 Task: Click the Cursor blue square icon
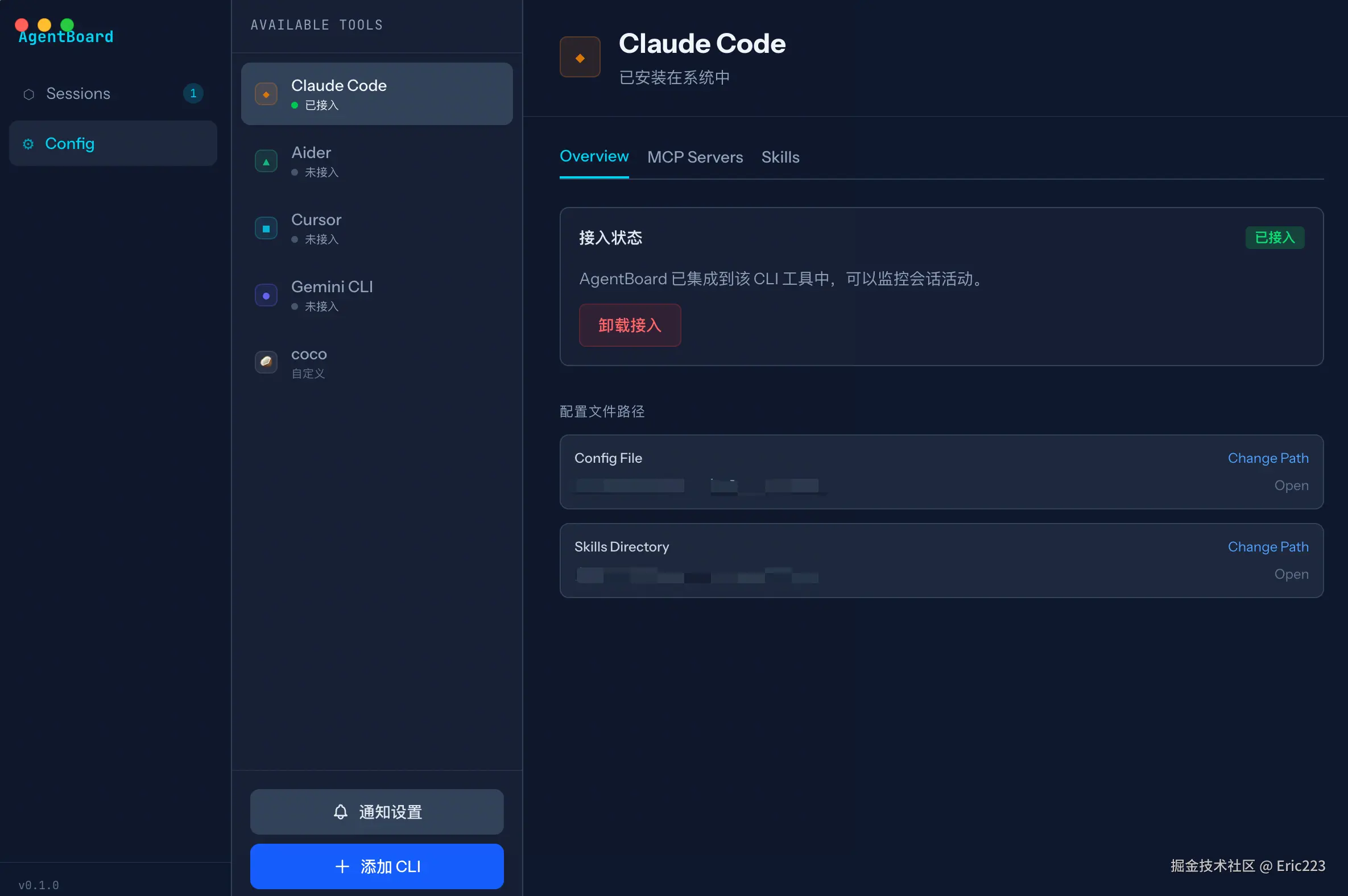266,229
